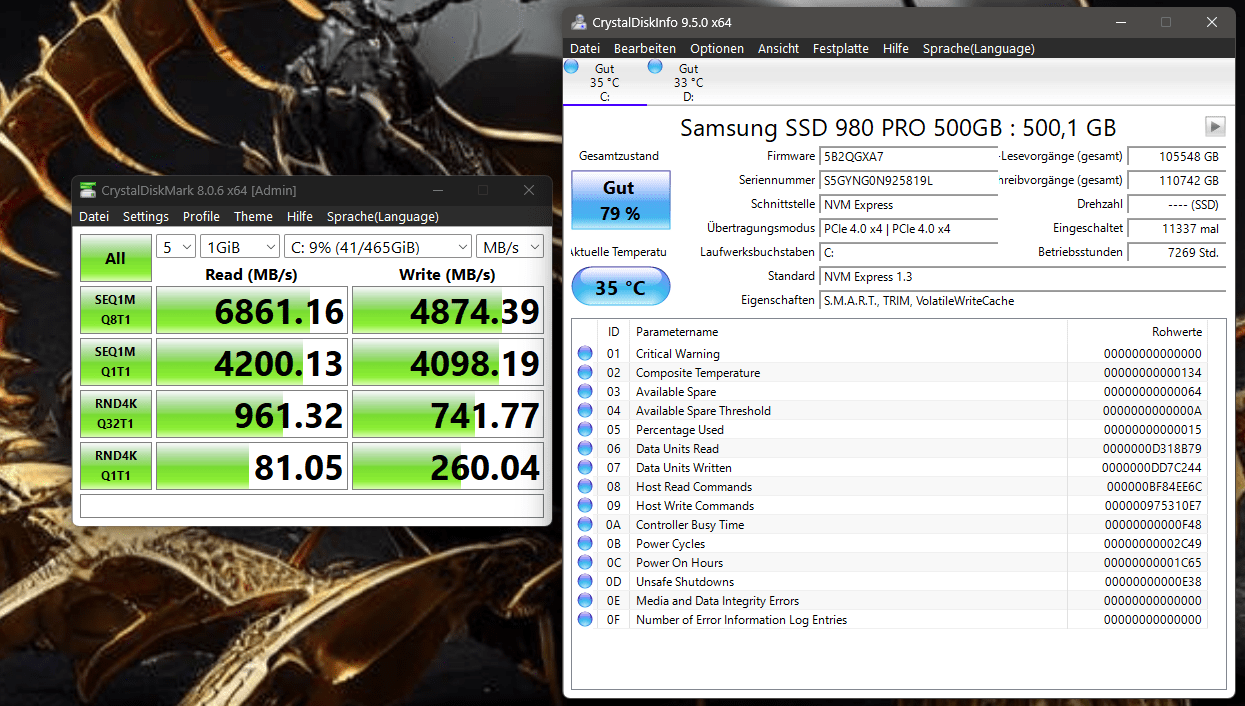Click status orb for Host Write Commands row
The height and width of the screenshot is (706, 1245).
(585, 505)
